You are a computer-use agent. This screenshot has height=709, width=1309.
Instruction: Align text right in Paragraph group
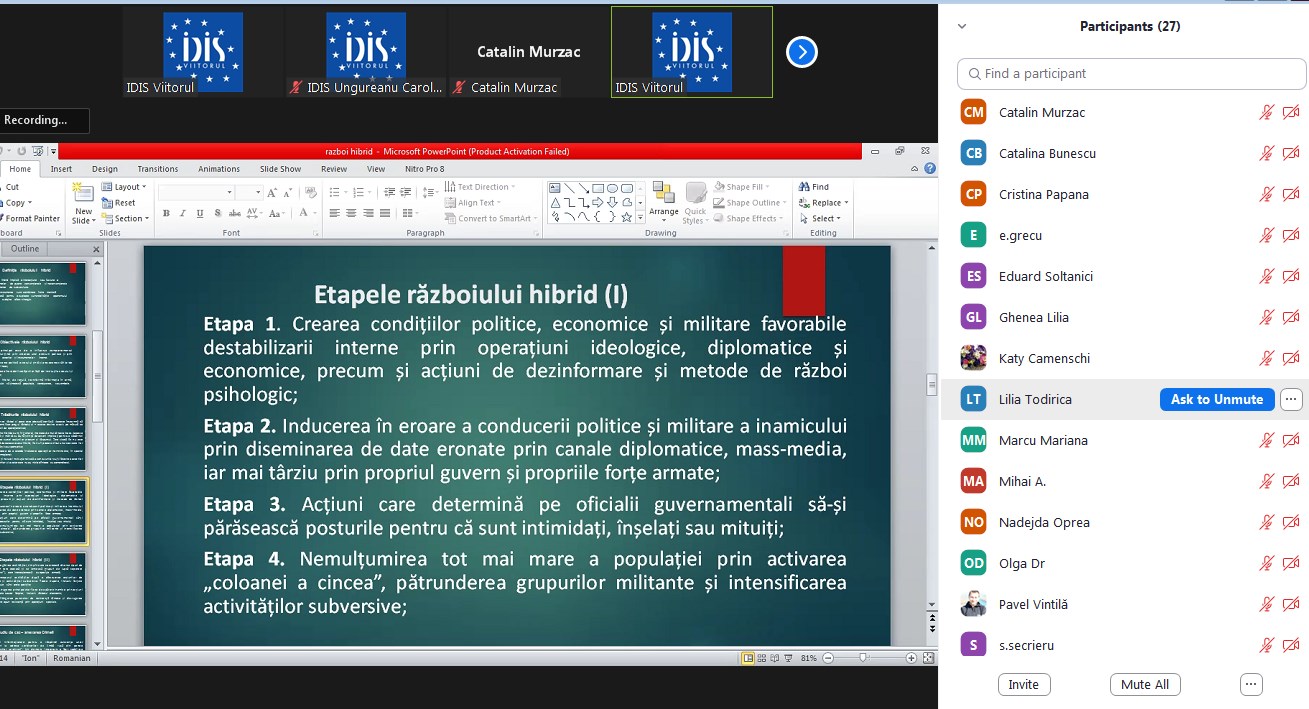(368, 213)
